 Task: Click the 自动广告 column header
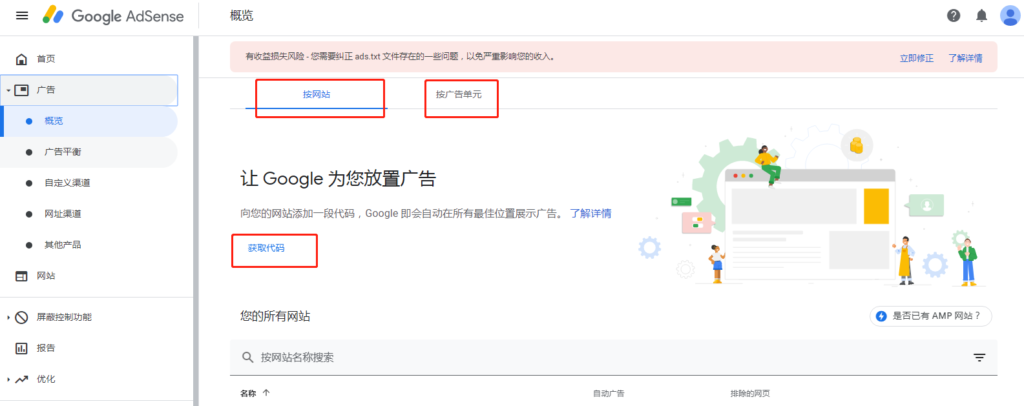click(608, 394)
